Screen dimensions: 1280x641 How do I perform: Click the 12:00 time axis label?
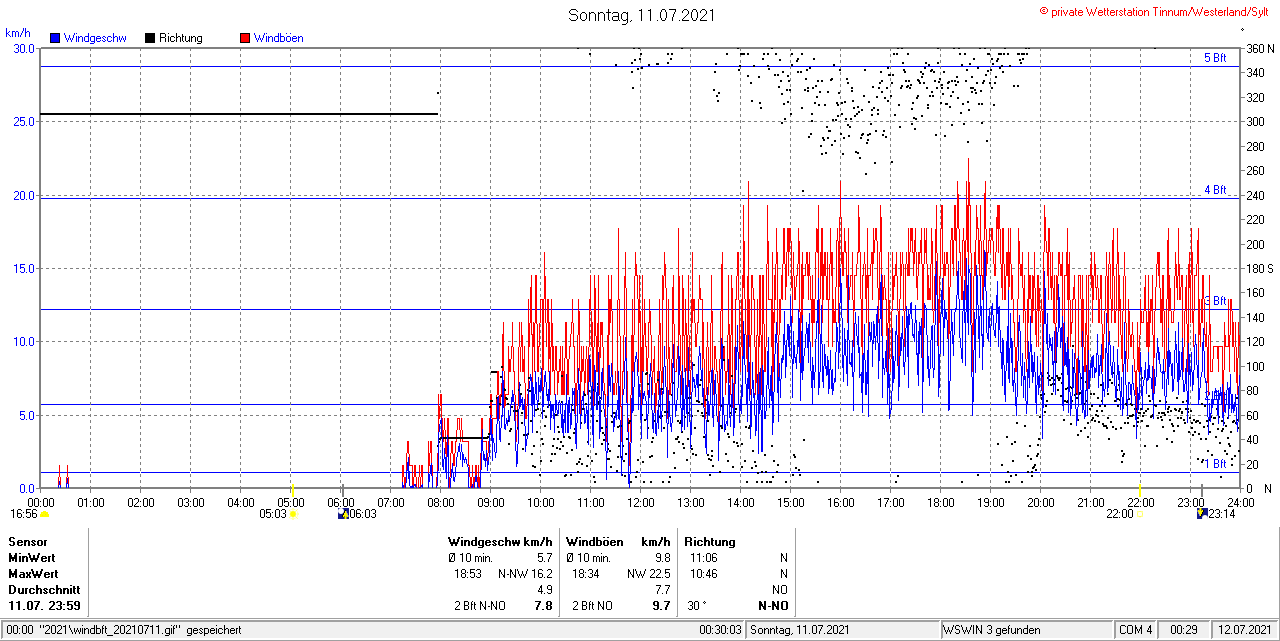(640, 502)
